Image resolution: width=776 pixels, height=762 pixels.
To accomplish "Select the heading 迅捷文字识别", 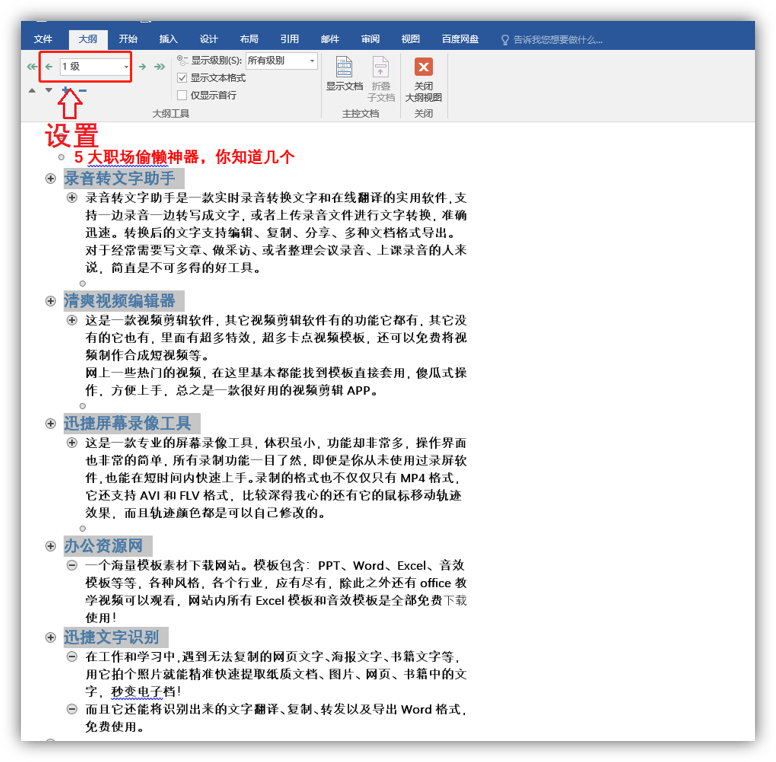I will 111,637.
